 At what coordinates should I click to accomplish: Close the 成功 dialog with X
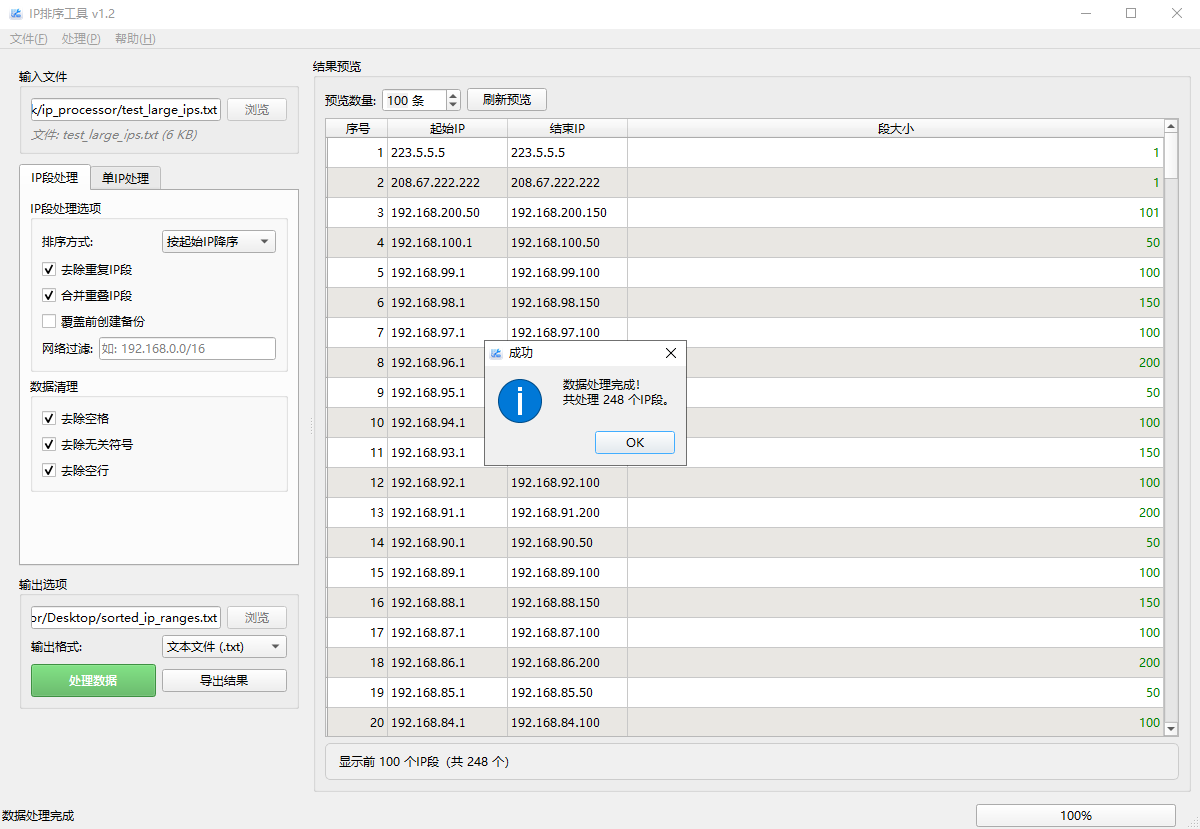[670, 353]
